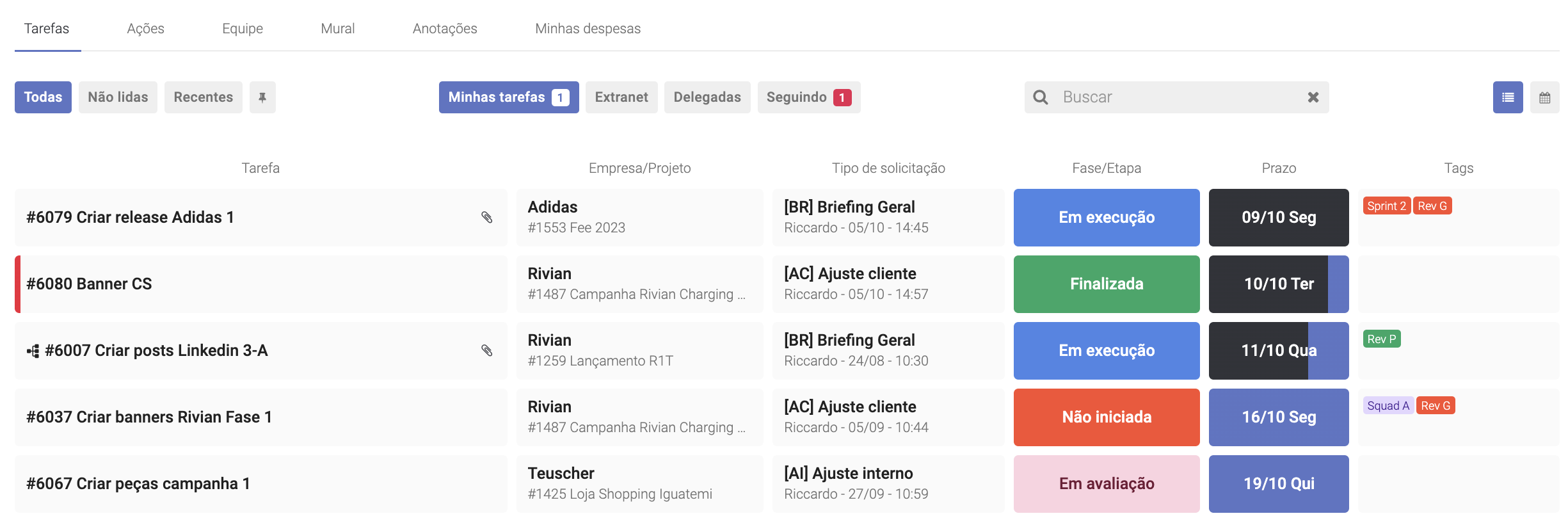This screenshot has height=532, width=1568.
Task: Toggle the Recentes filter
Action: [203, 97]
